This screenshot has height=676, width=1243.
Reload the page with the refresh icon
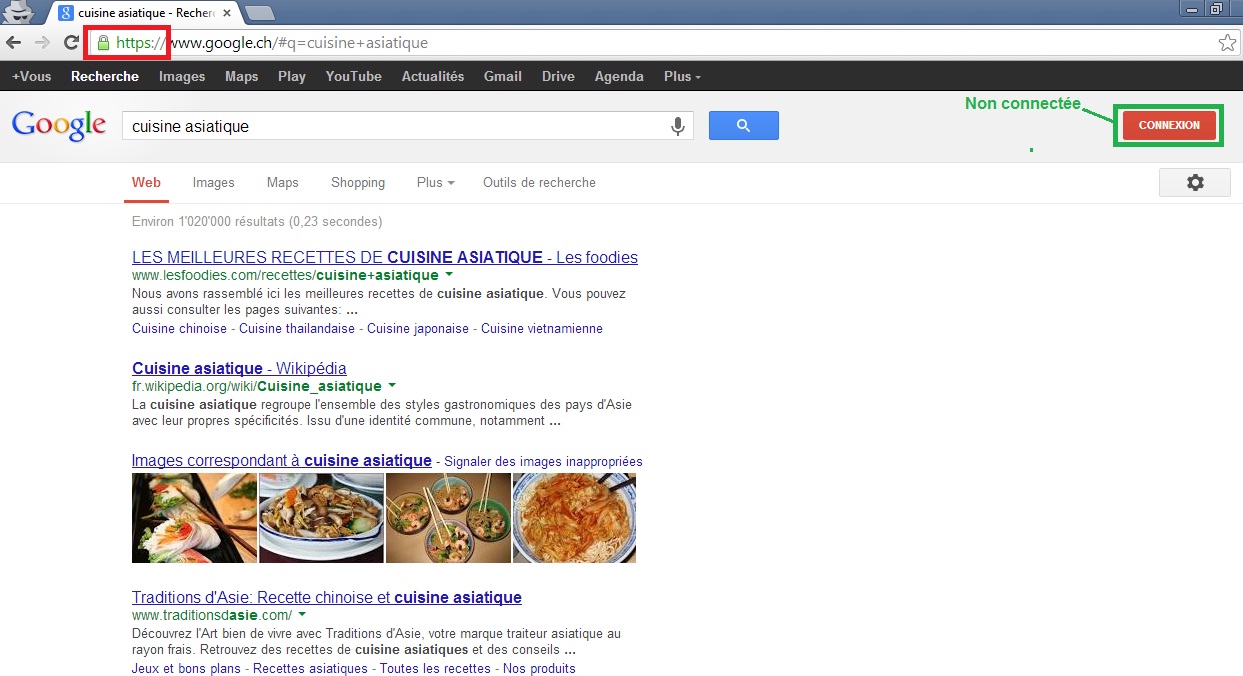(71, 43)
